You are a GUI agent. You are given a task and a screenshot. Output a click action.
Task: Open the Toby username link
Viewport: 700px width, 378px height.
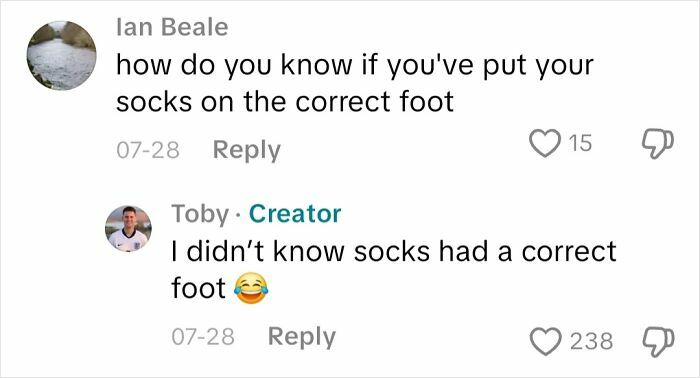pos(200,214)
